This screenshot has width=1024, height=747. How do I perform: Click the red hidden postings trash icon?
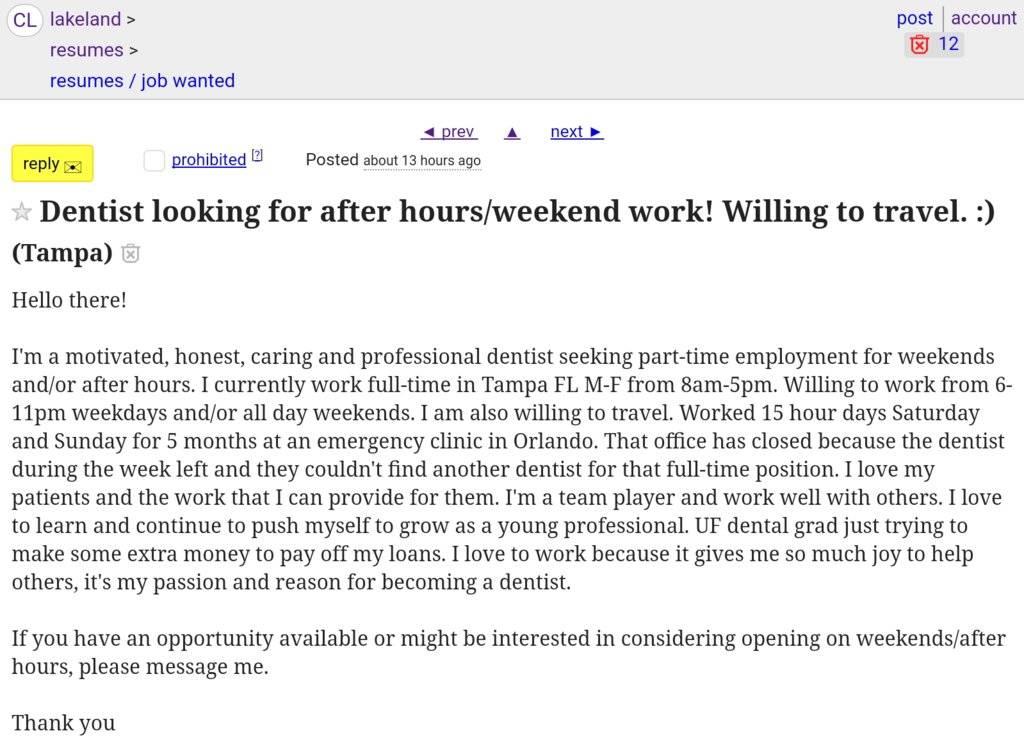click(919, 44)
